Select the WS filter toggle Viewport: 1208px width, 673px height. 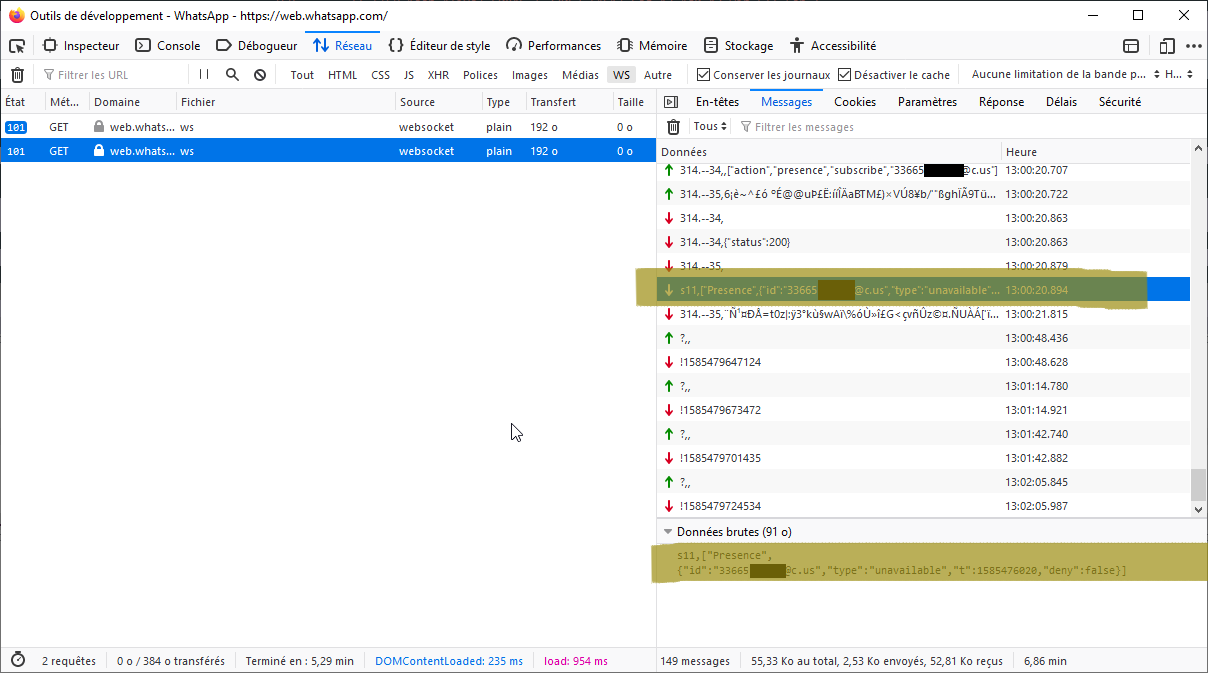click(622, 75)
